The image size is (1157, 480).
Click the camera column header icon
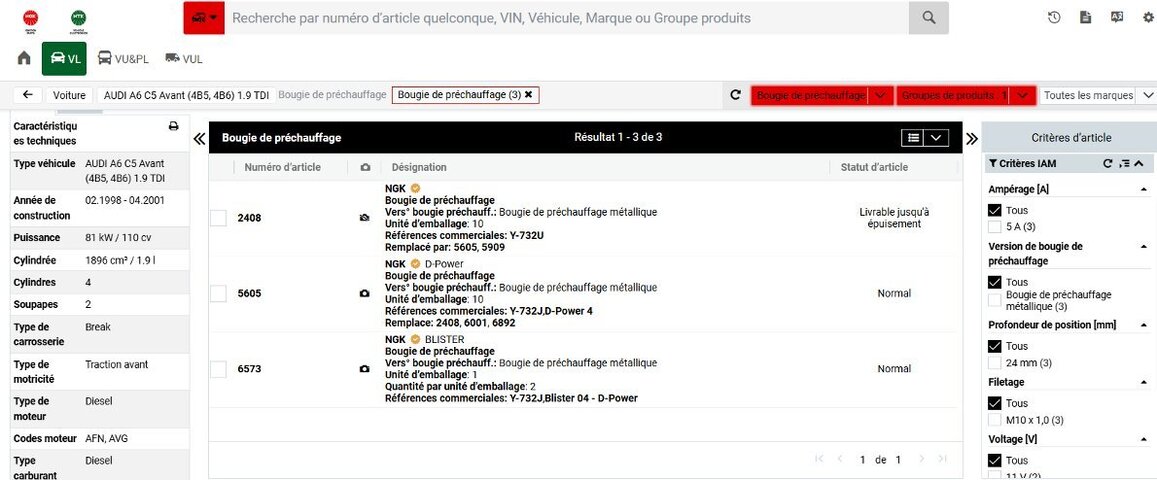point(365,167)
